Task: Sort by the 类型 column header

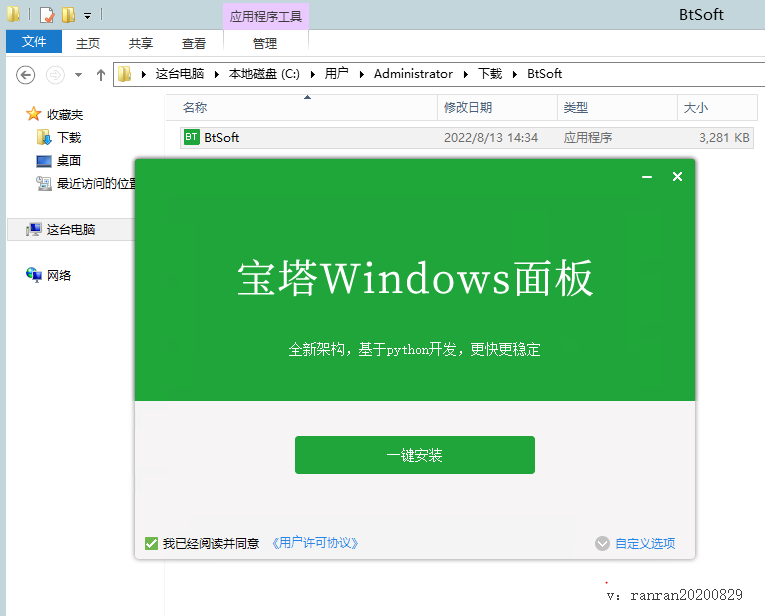Action: pyautogui.click(x=617, y=107)
